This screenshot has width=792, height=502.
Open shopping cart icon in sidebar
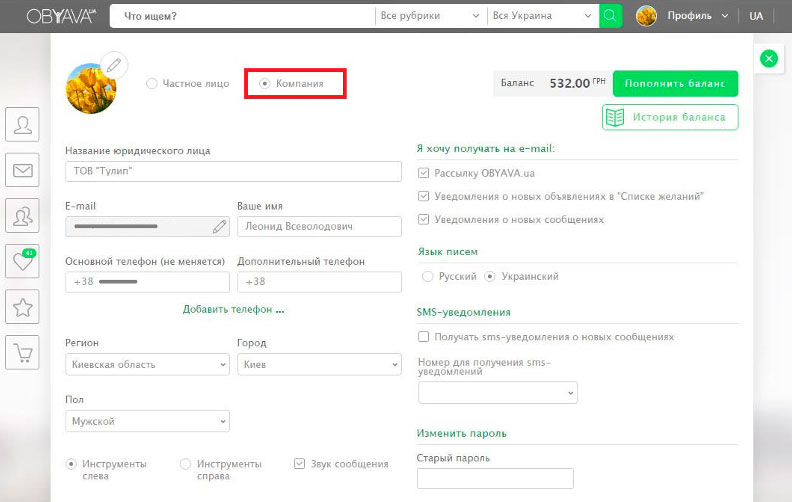click(x=22, y=352)
